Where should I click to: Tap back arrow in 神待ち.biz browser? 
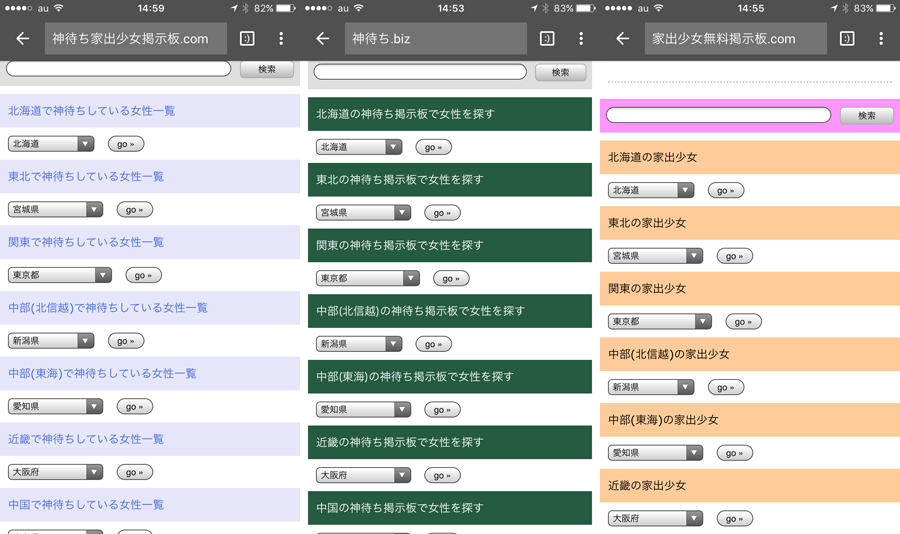[x=323, y=38]
